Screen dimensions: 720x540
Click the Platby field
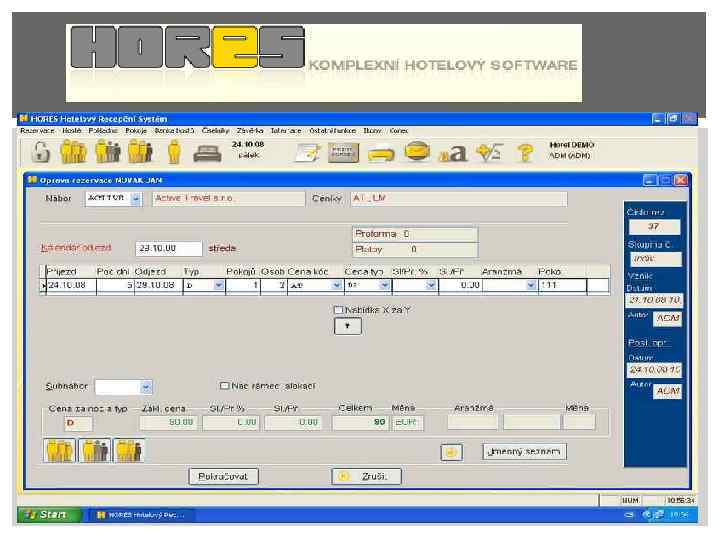[x=415, y=249]
